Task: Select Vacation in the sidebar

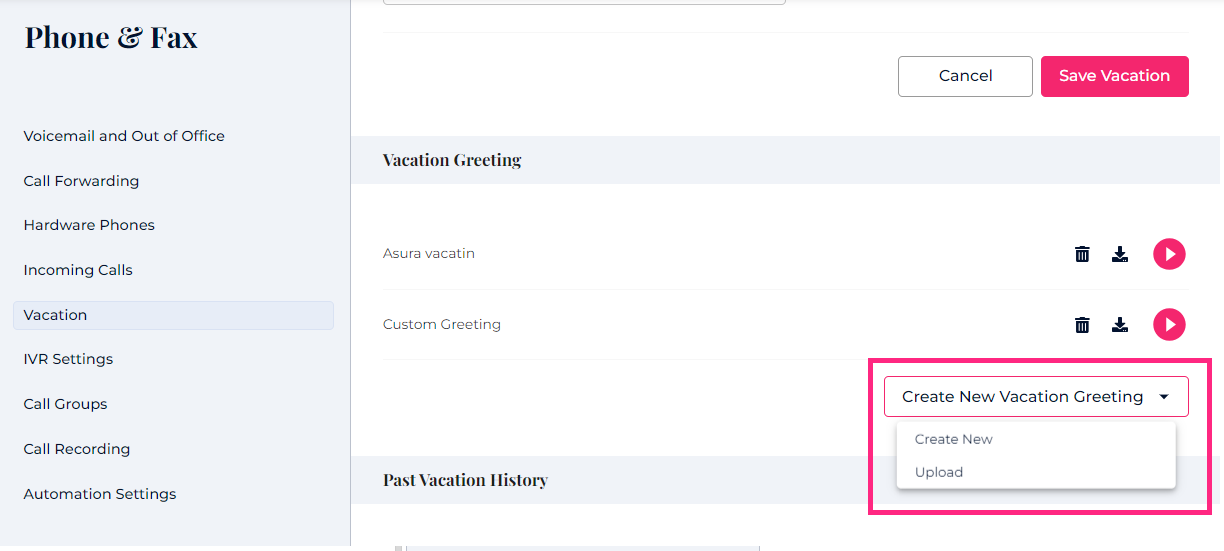Action: pyautogui.click(x=55, y=315)
